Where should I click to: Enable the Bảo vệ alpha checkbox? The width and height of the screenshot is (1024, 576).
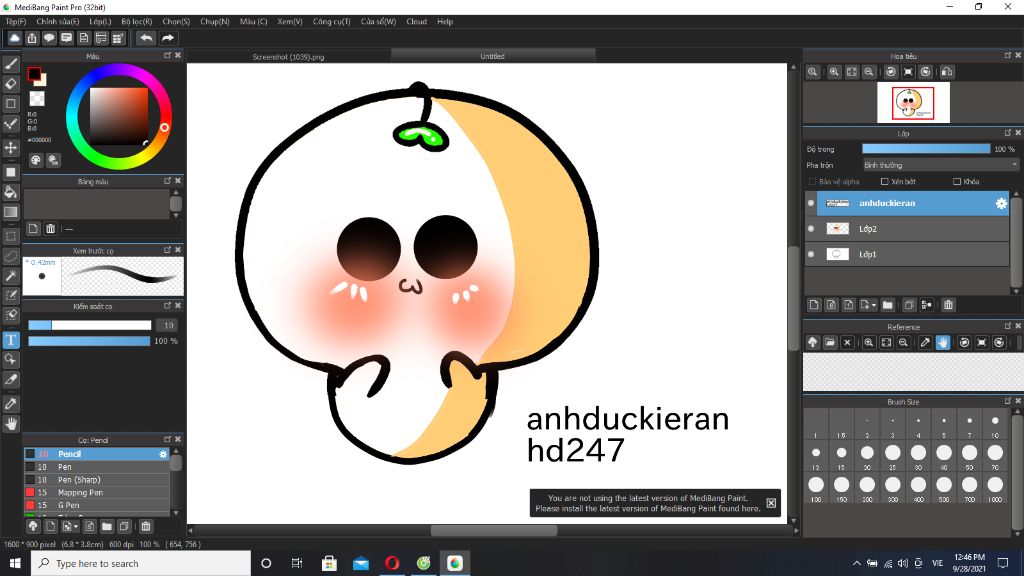(812, 182)
